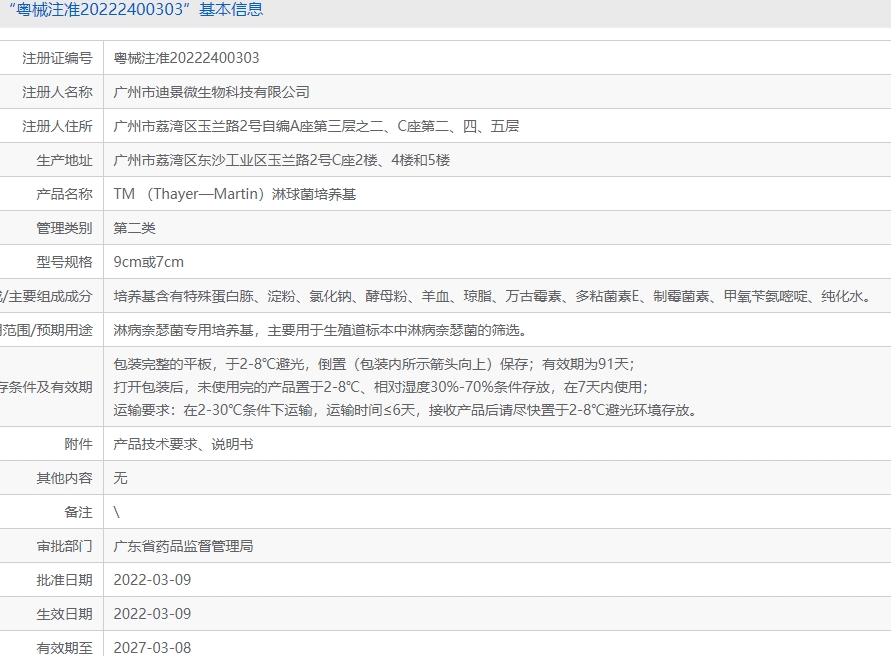Click the 产品技术要求、说明书 attachment text

tap(183, 444)
